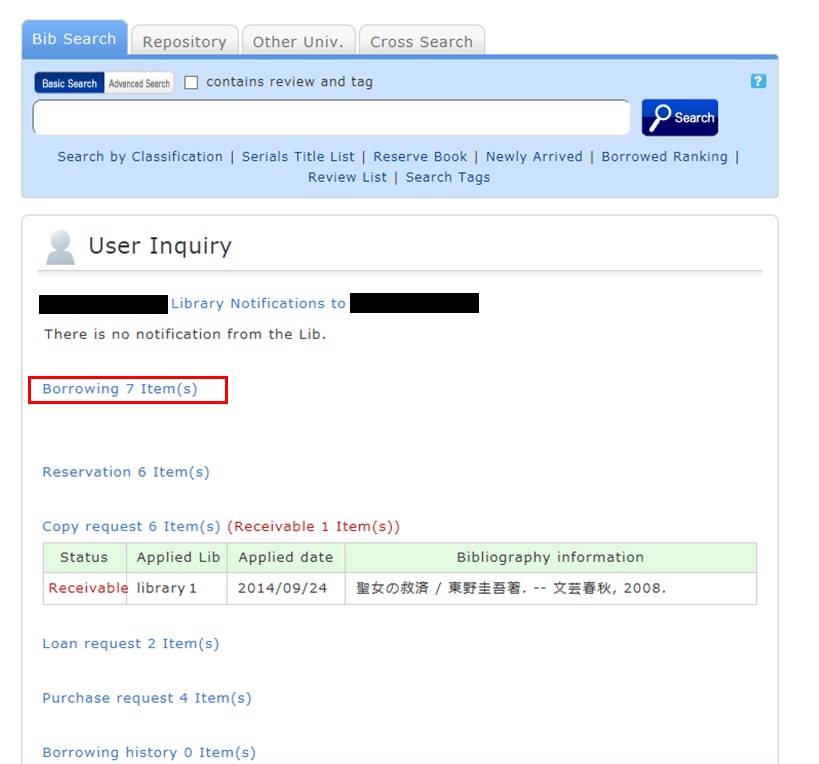819x764 pixels.
Task: Open Library Notifications link
Action: click(x=258, y=304)
